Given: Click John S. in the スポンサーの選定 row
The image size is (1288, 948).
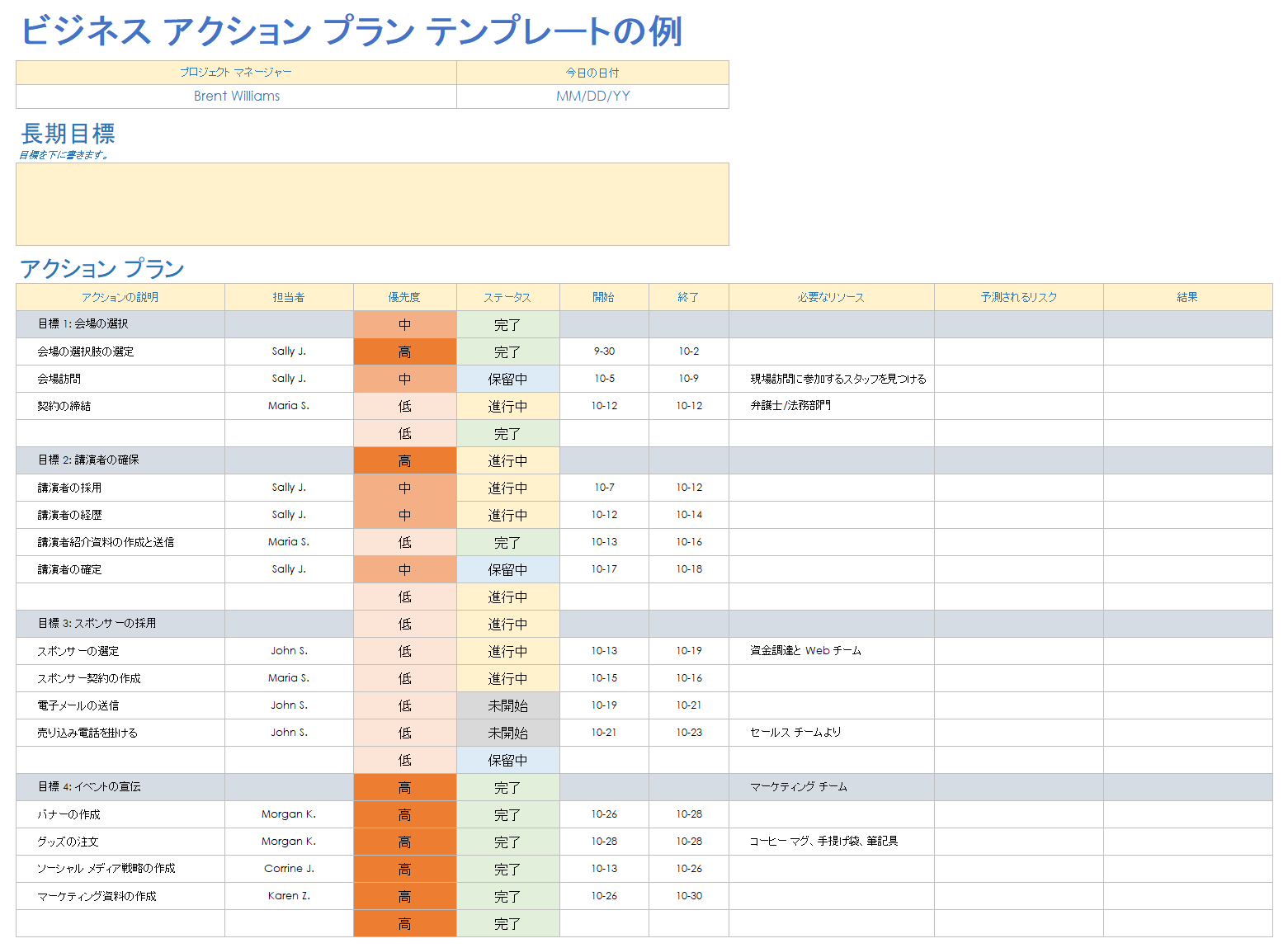Looking at the screenshot, I should pos(289,651).
